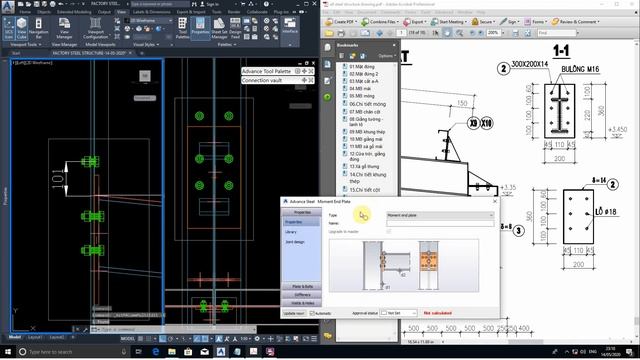Switch to the Output ribbon tab
This screenshot has width=640, height=360.
(x=104, y=12)
